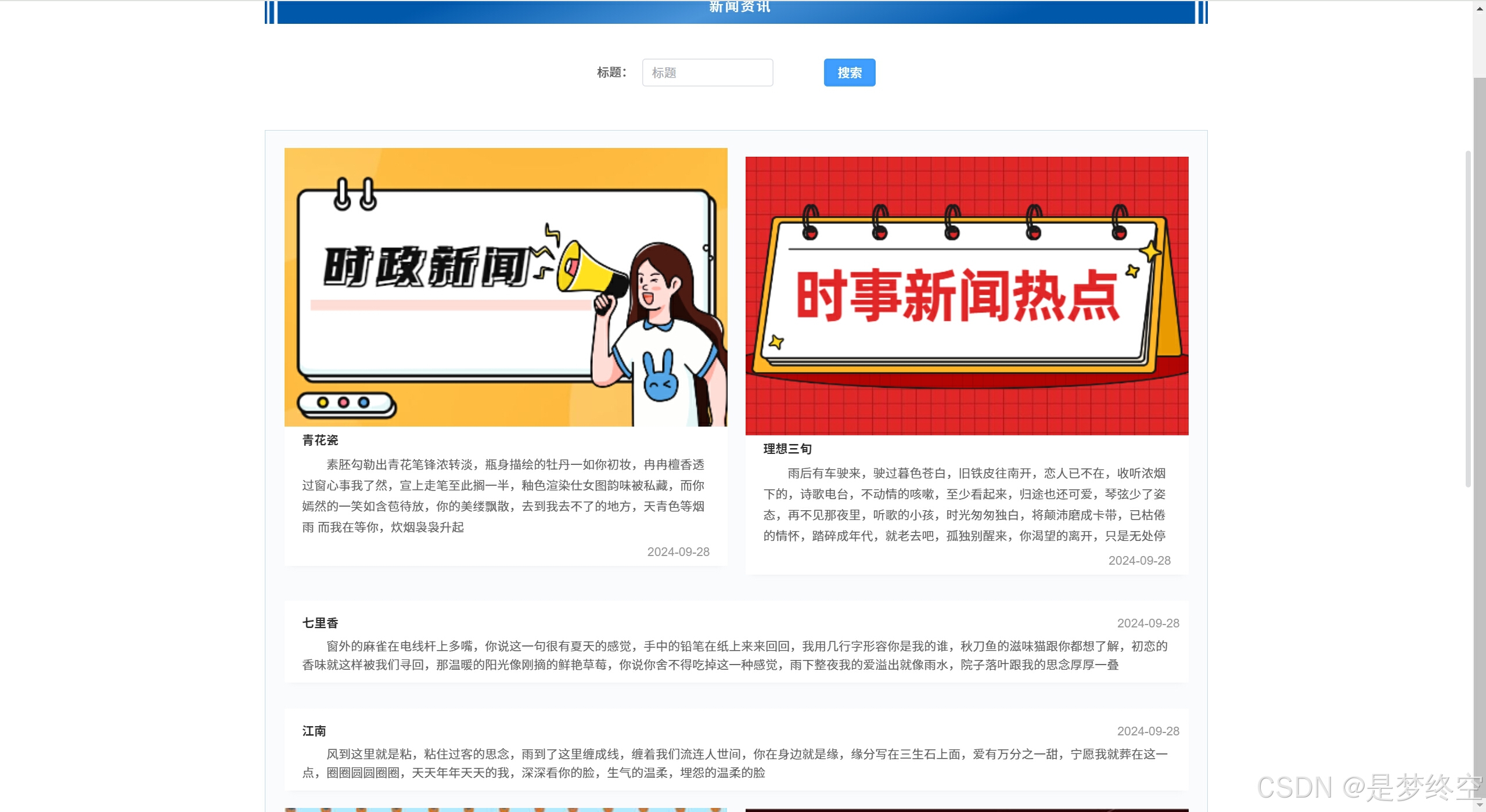Open the 时事新闻热点 image thumbnail
1486x812 pixels.
966,295
